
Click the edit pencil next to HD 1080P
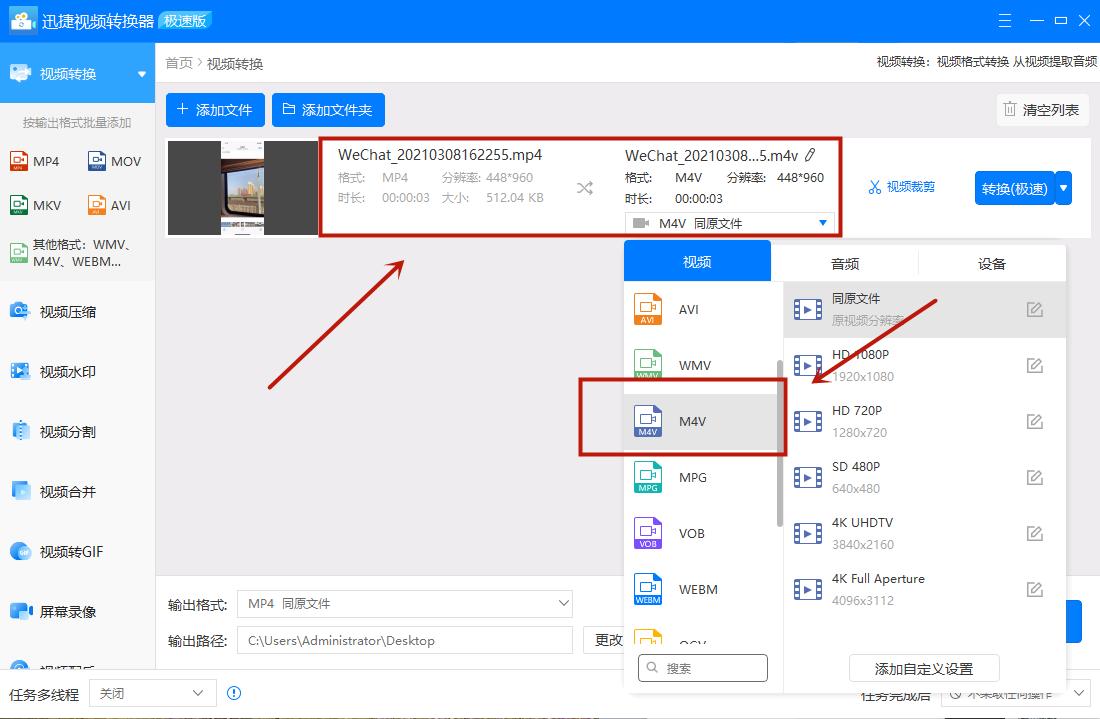click(x=1034, y=365)
